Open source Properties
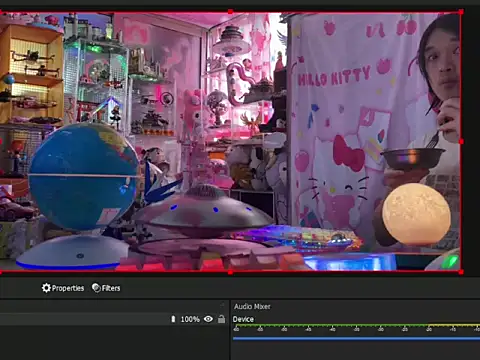 [63, 288]
